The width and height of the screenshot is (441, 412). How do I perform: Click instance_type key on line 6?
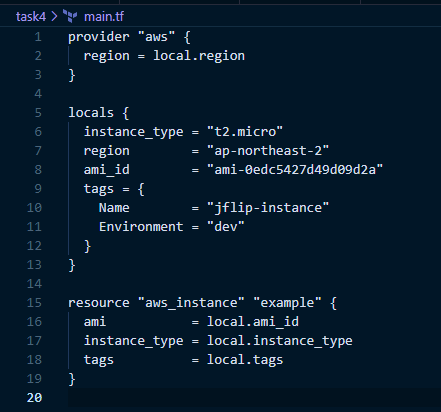click(133, 132)
